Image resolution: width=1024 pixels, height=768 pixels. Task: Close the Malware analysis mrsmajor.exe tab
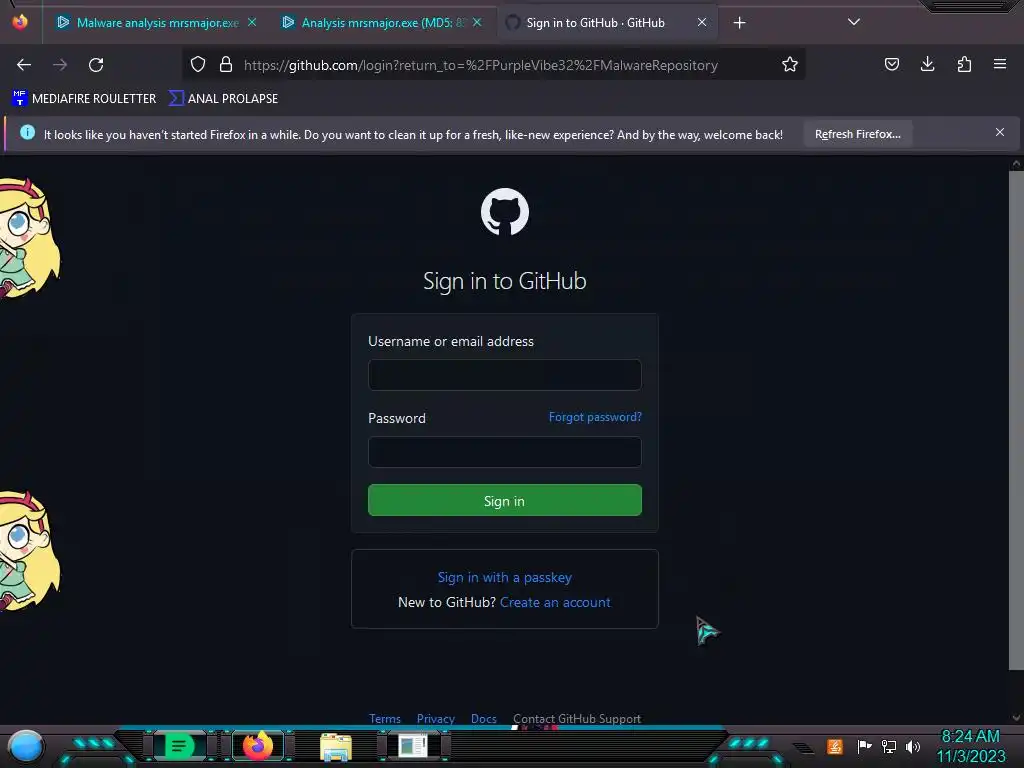252,22
